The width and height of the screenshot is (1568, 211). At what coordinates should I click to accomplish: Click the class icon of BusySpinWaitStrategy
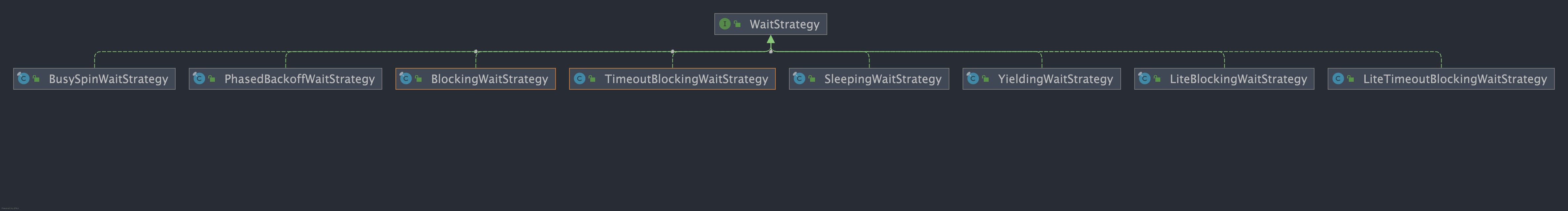pos(23,78)
